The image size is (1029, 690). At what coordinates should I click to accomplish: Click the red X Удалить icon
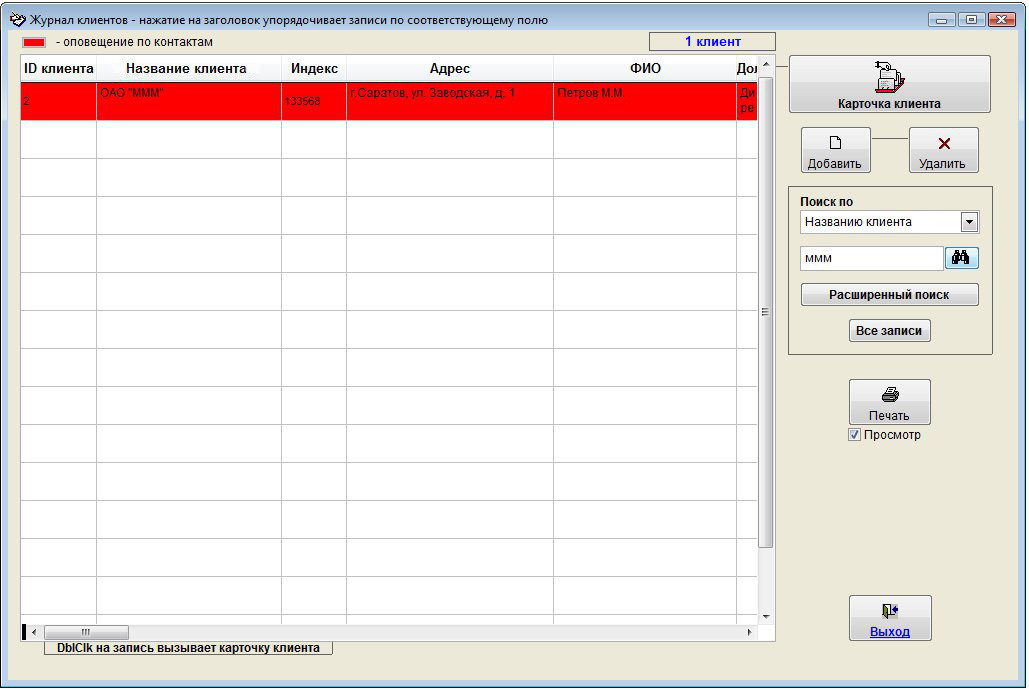[x=944, y=143]
